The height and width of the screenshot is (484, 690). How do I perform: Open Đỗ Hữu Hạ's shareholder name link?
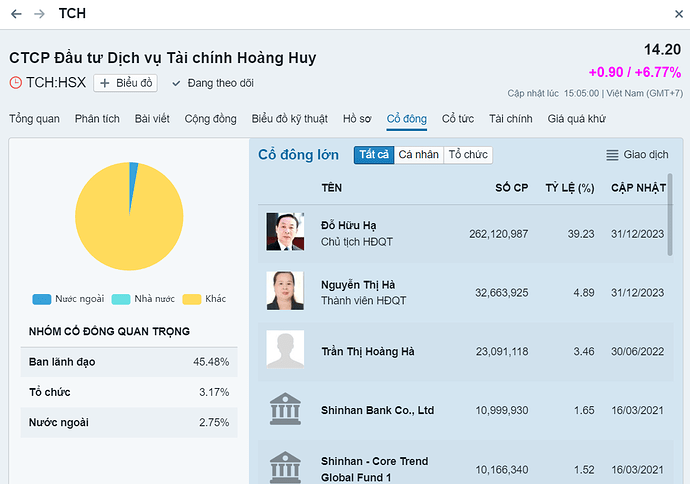click(348, 225)
